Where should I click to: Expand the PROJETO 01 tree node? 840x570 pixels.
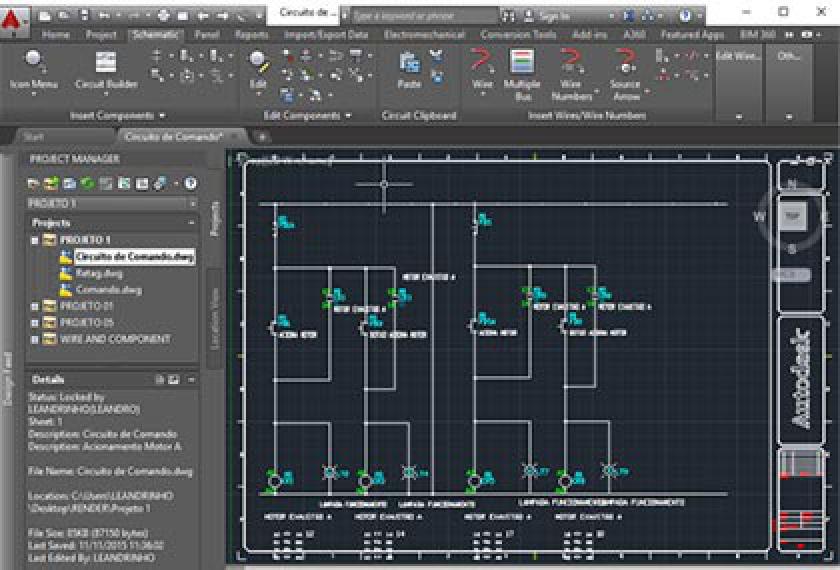point(36,306)
